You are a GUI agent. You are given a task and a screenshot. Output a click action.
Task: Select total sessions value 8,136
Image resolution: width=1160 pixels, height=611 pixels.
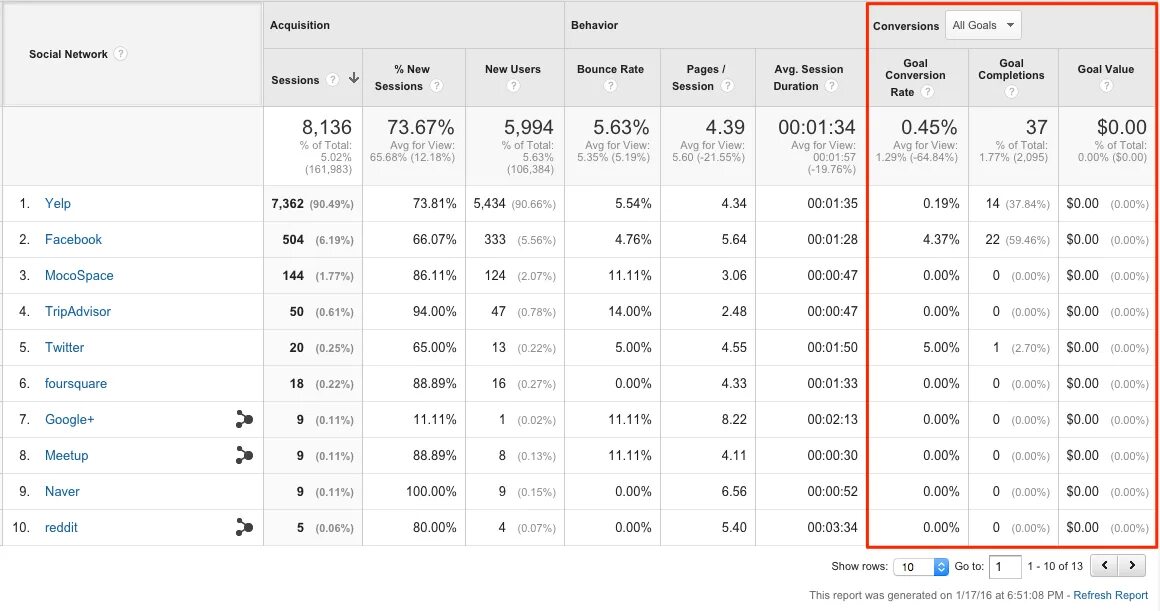coord(326,127)
